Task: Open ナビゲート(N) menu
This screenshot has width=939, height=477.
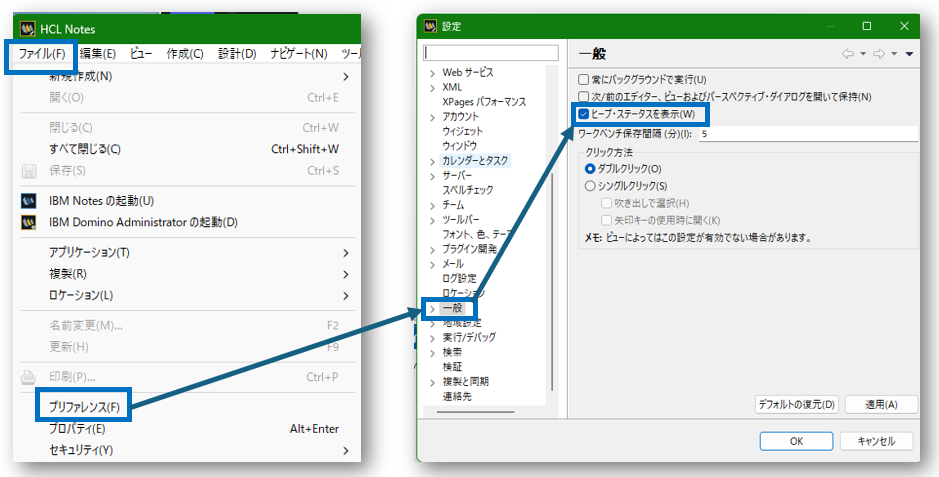Action: (x=299, y=54)
